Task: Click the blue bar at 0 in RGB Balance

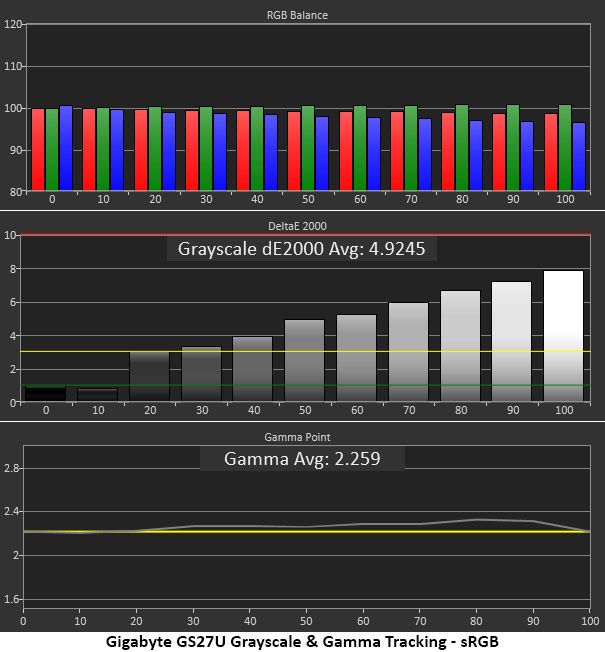Action: 66,148
